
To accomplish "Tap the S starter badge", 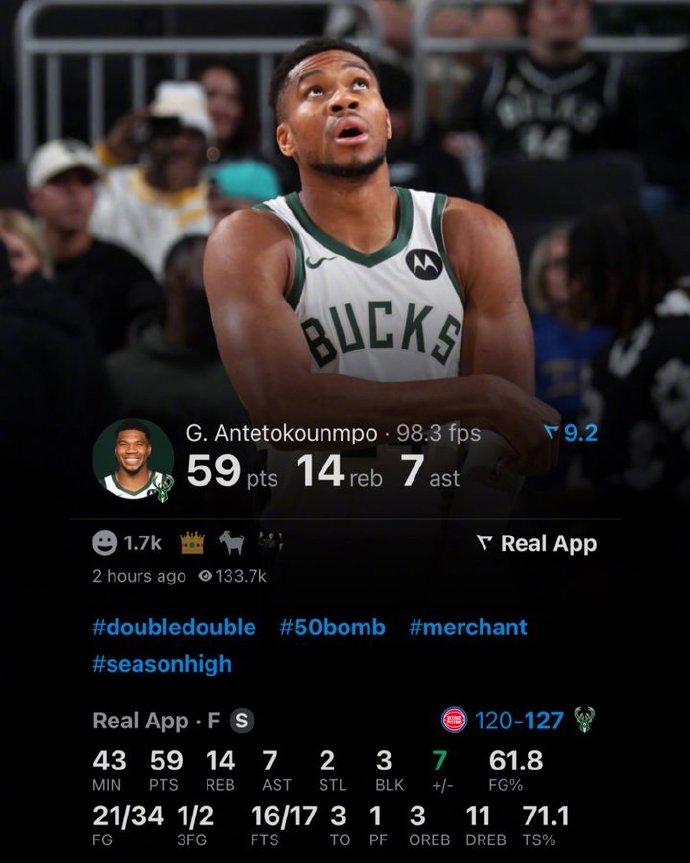I will tap(242, 720).
